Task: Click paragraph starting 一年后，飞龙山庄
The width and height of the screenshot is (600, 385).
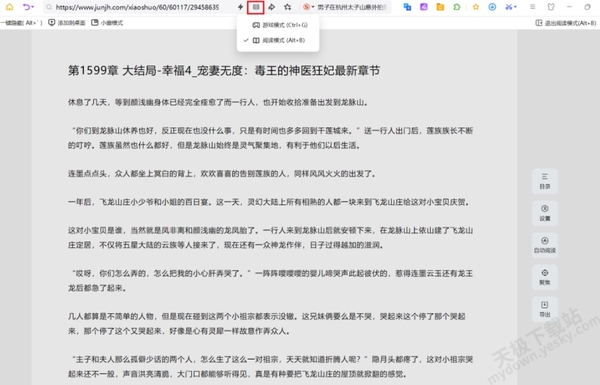Action: [269, 202]
